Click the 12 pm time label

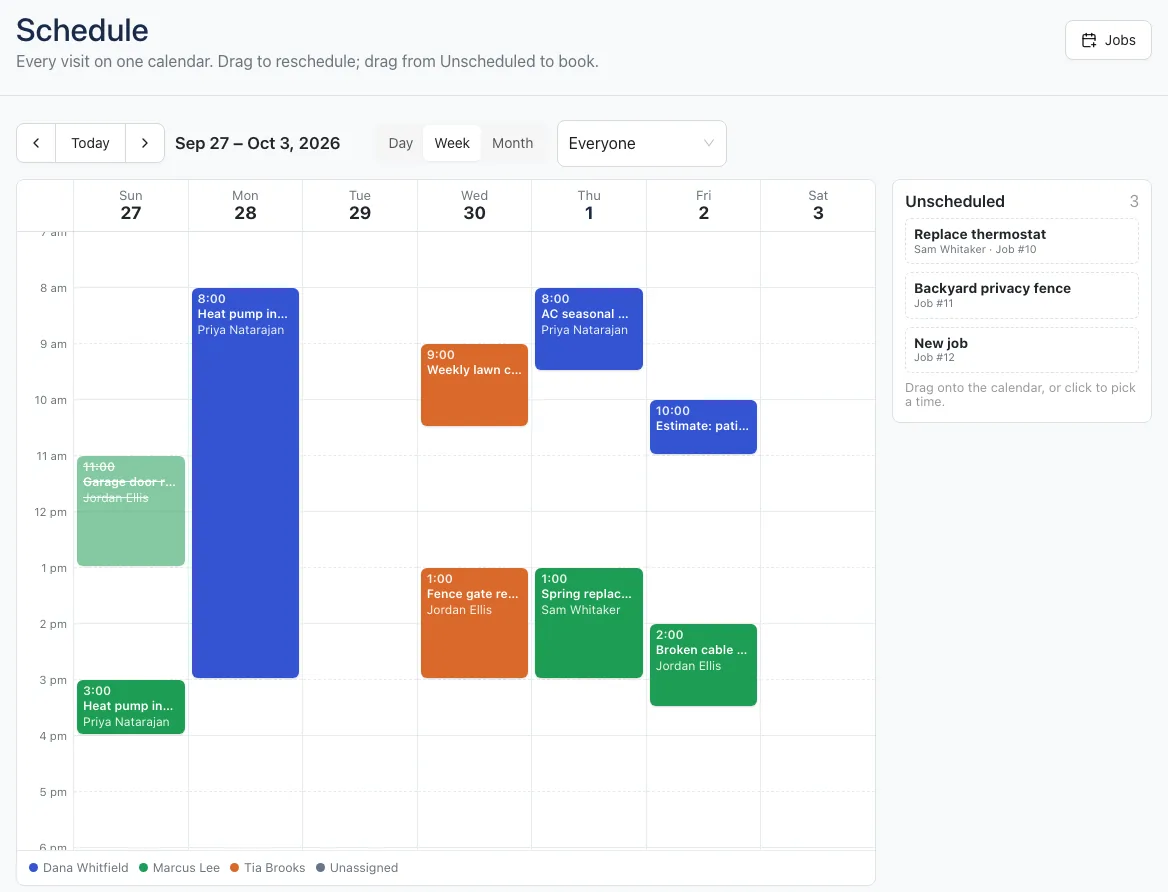click(x=50, y=512)
